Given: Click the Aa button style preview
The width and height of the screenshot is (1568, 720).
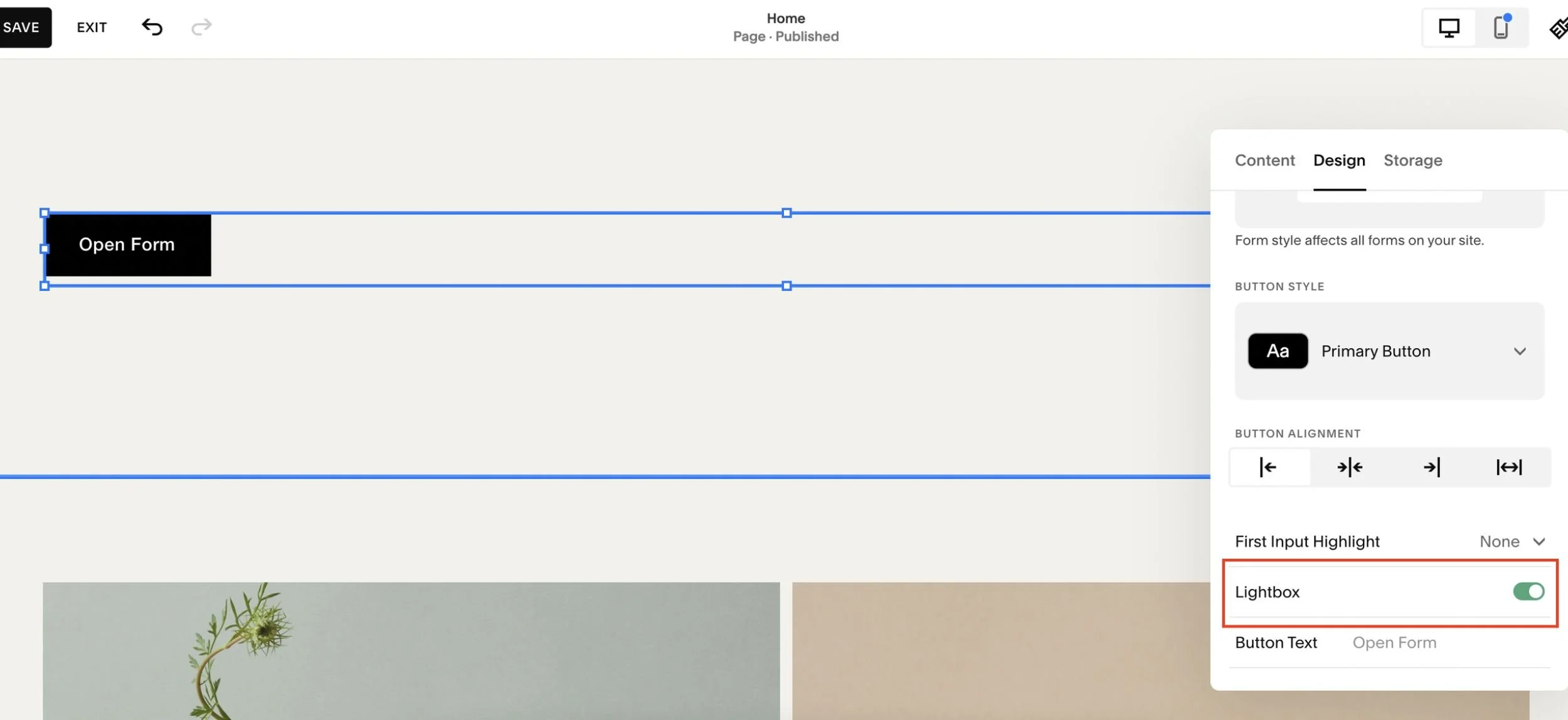Looking at the screenshot, I should [x=1278, y=351].
